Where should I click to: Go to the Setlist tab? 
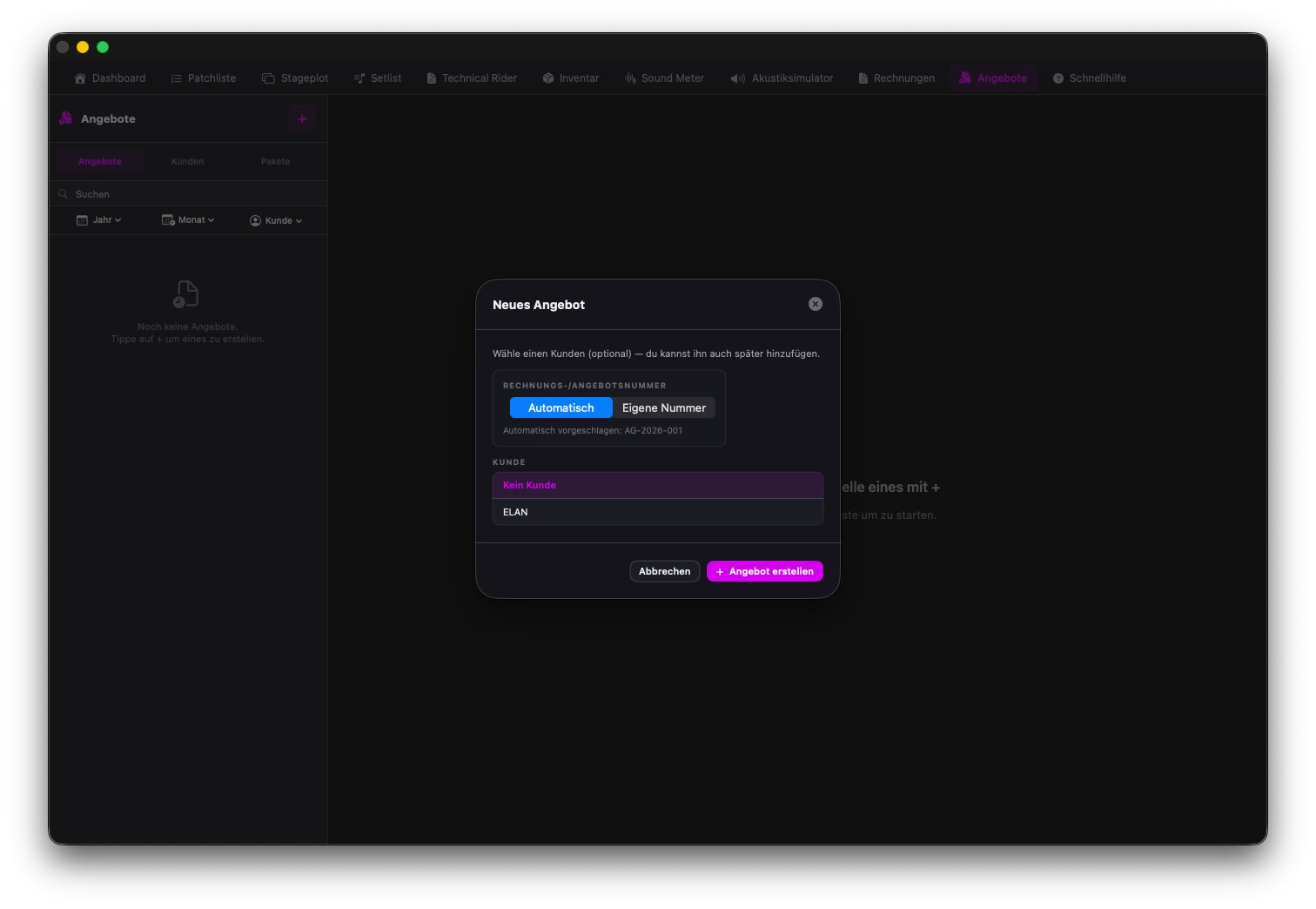[x=378, y=78]
